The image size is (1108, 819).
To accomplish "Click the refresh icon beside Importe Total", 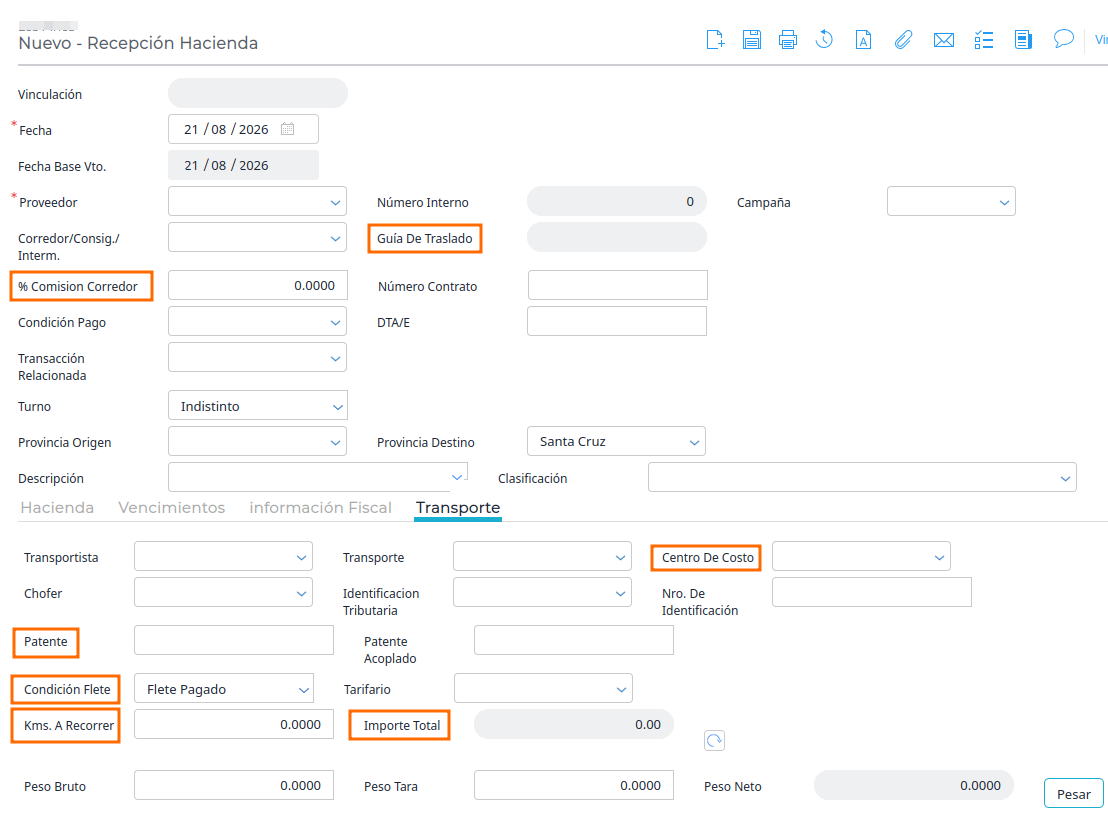I will (714, 741).
